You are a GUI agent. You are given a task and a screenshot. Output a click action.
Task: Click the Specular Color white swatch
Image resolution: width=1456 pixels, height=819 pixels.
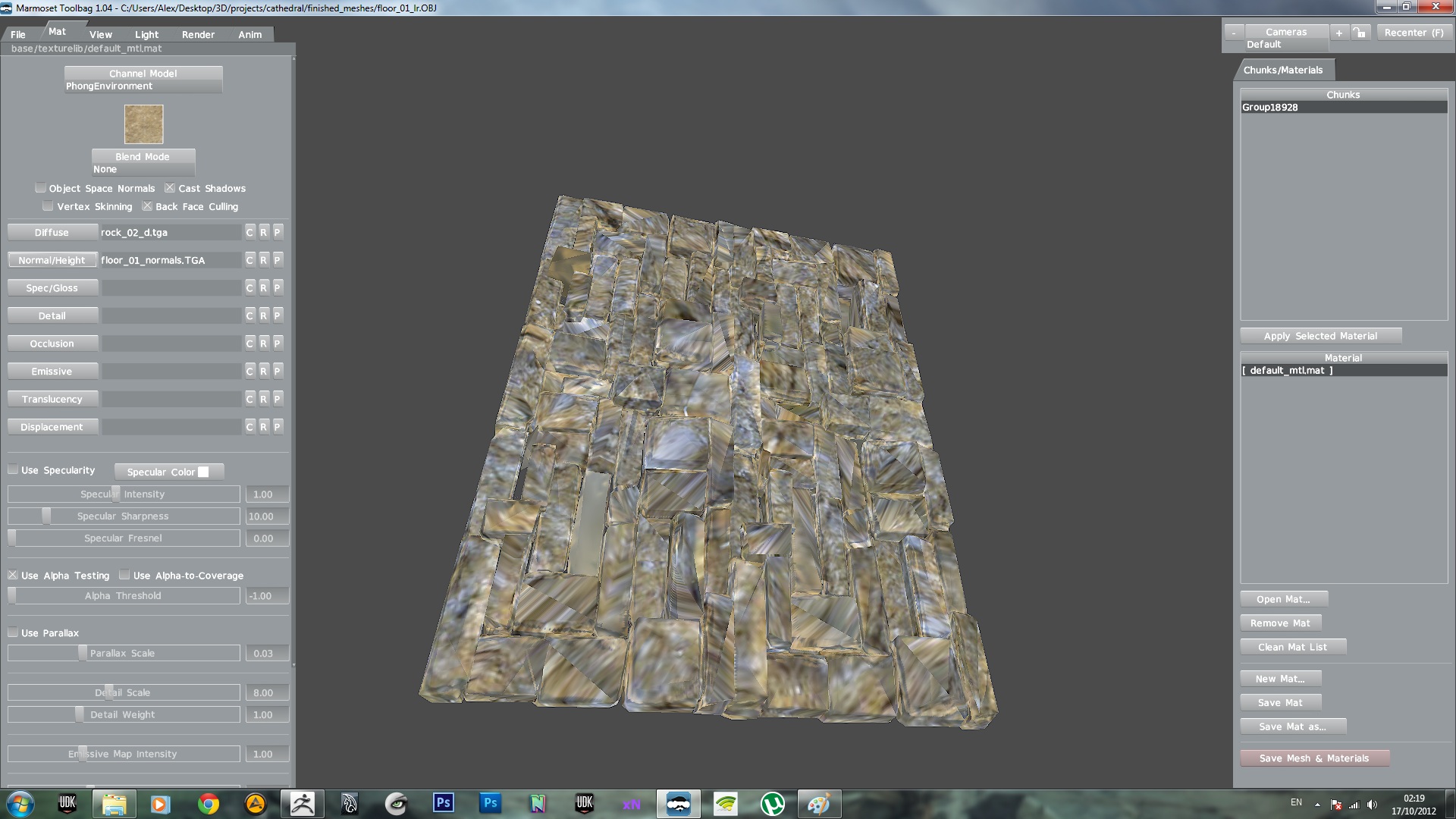click(203, 472)
